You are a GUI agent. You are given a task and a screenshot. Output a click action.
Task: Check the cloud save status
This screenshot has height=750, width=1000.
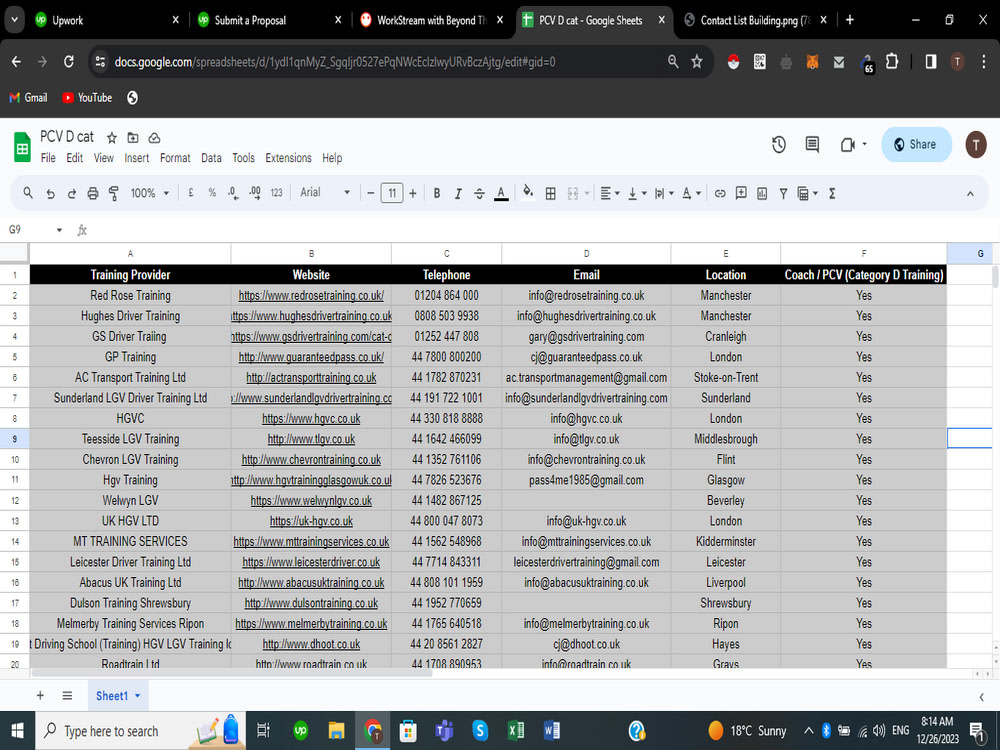point(154,138)
